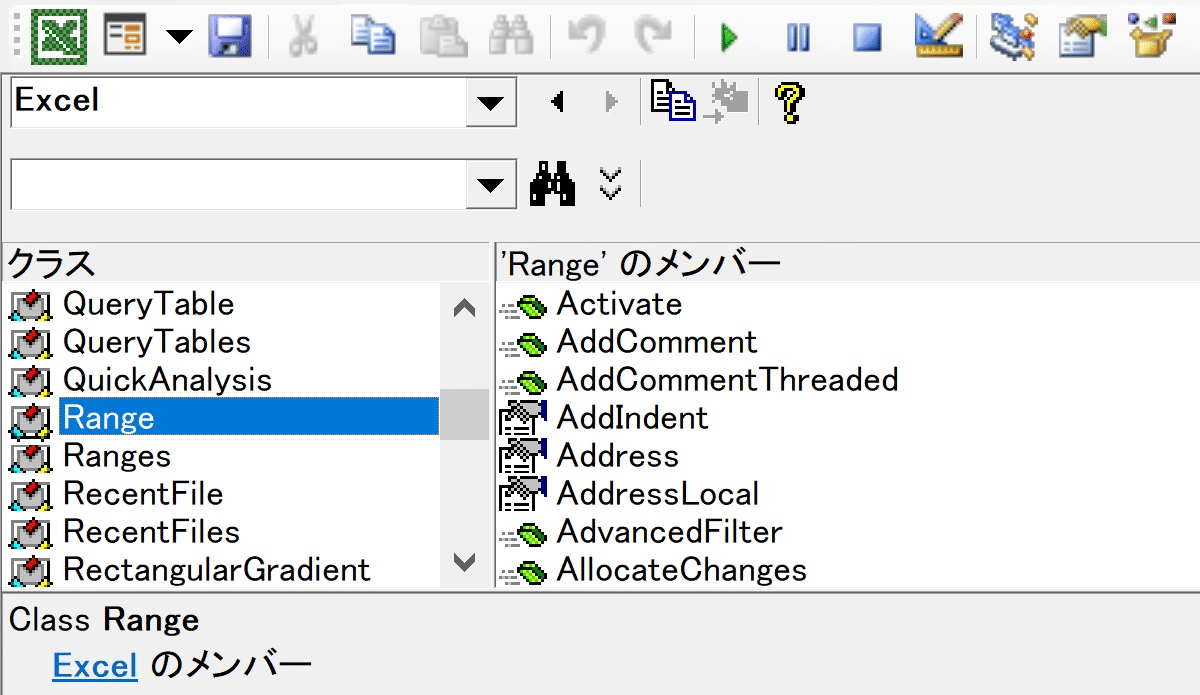1200x695 pixels.
Task: Select the AddIndent property
Action: [632, 418]
